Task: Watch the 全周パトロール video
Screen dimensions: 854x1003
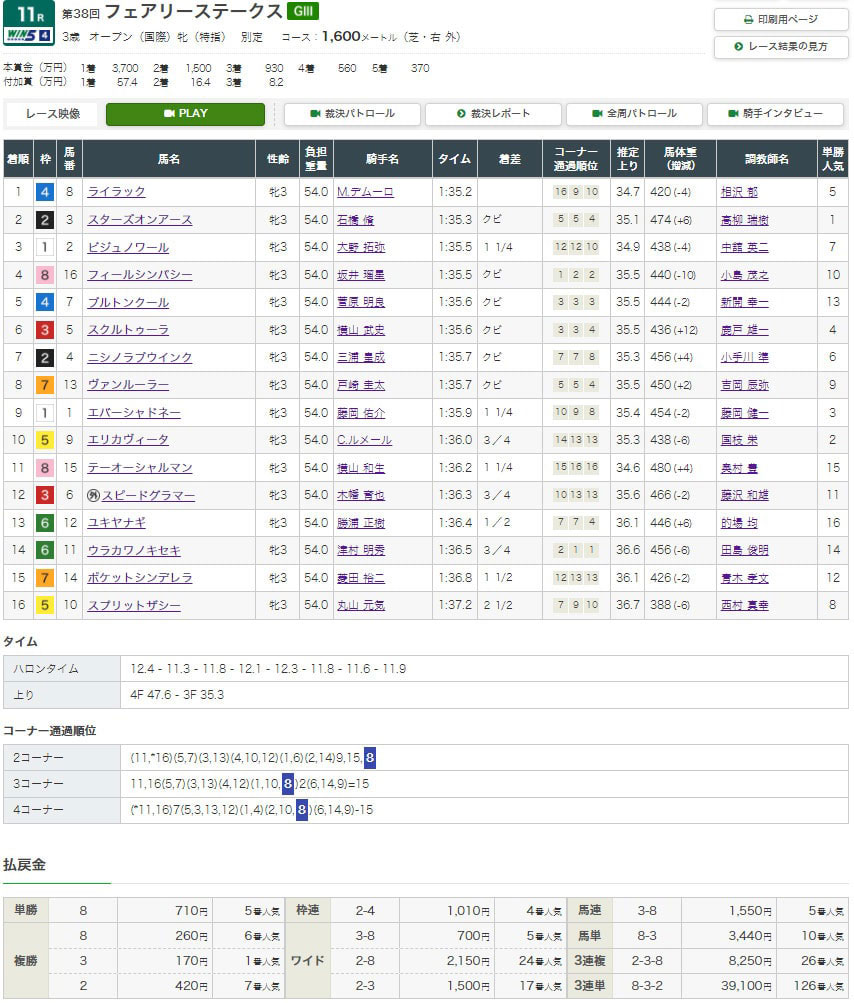Action: (x=634, y=114)
